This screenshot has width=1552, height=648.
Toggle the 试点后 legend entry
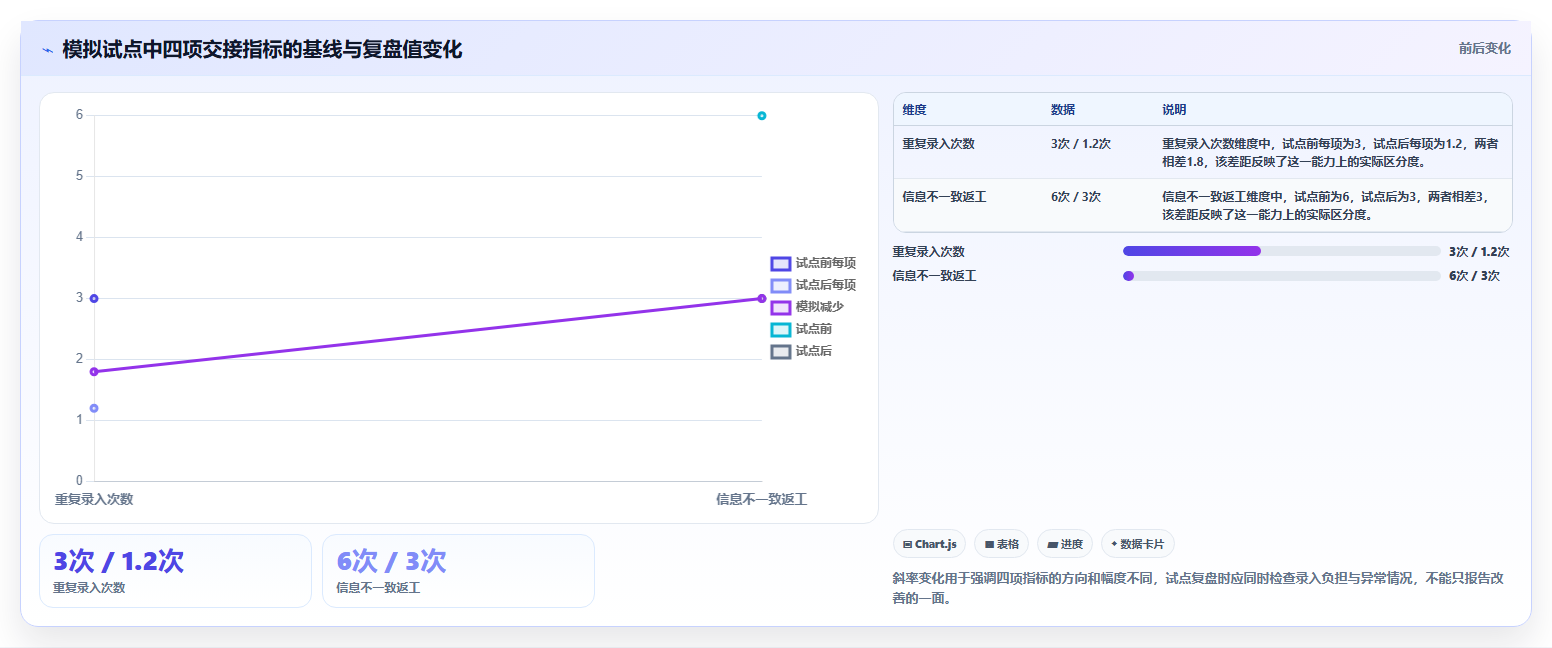802,351
